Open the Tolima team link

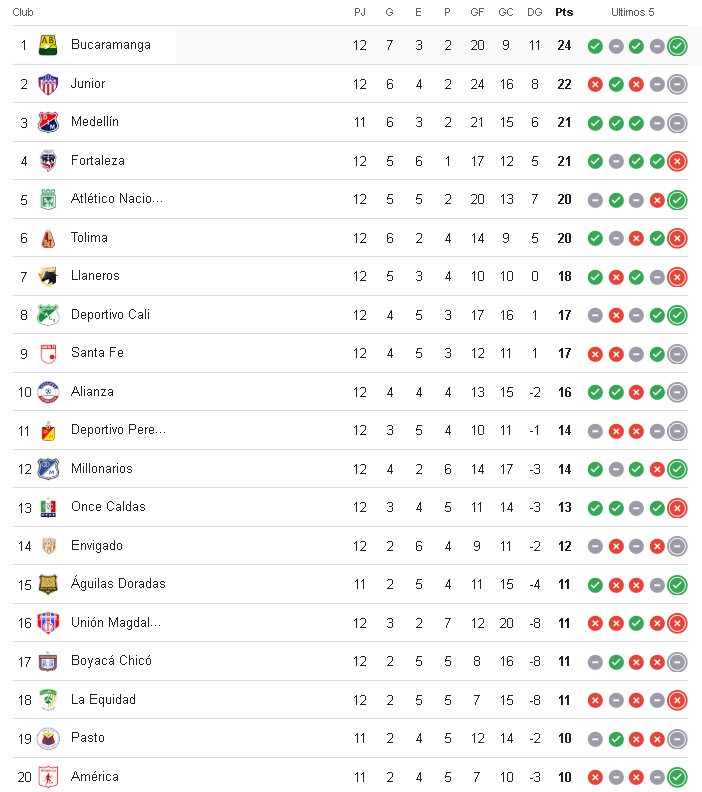89,238
